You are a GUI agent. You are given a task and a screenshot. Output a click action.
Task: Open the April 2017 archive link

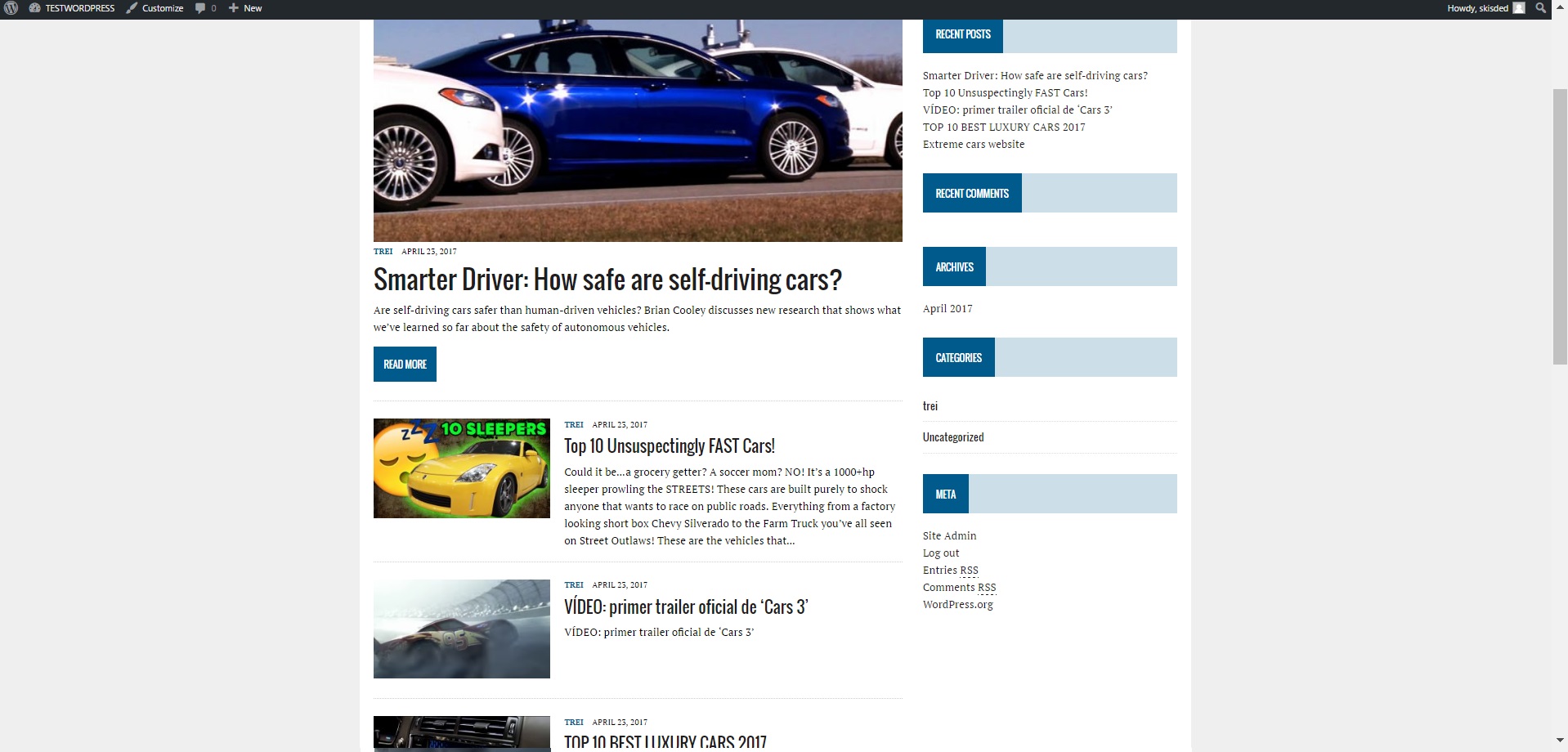tap(948, 309)
